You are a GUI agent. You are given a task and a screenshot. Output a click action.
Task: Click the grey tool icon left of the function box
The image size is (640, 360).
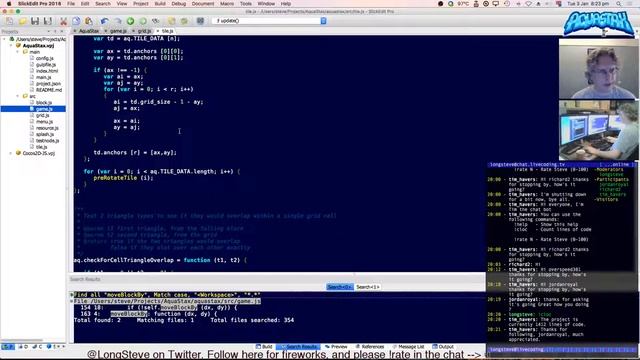[200, 21]
